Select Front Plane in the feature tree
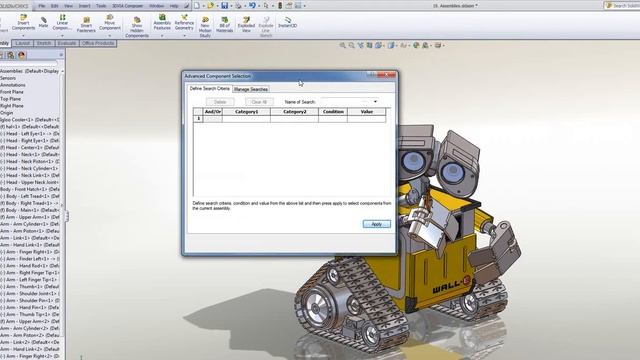640x360 pixels. point(12,92)
